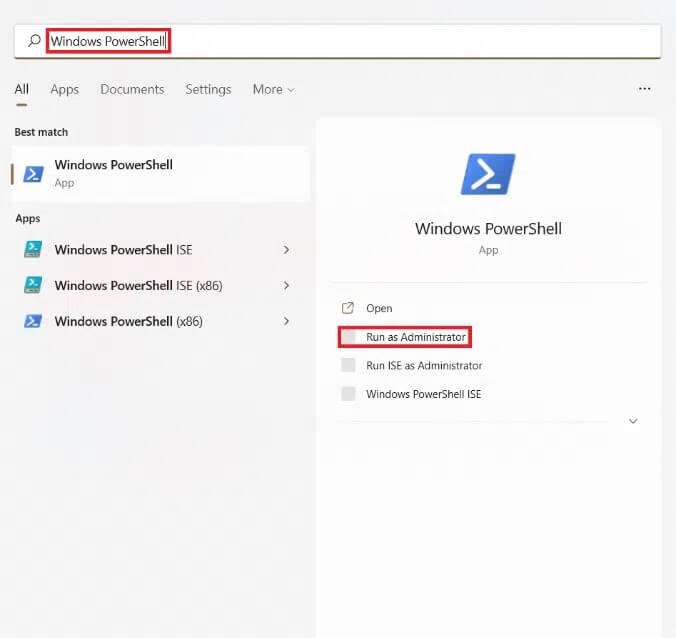This screenshot has height=638, width=676.
Task: Select the All search tab
Action: 22,89
